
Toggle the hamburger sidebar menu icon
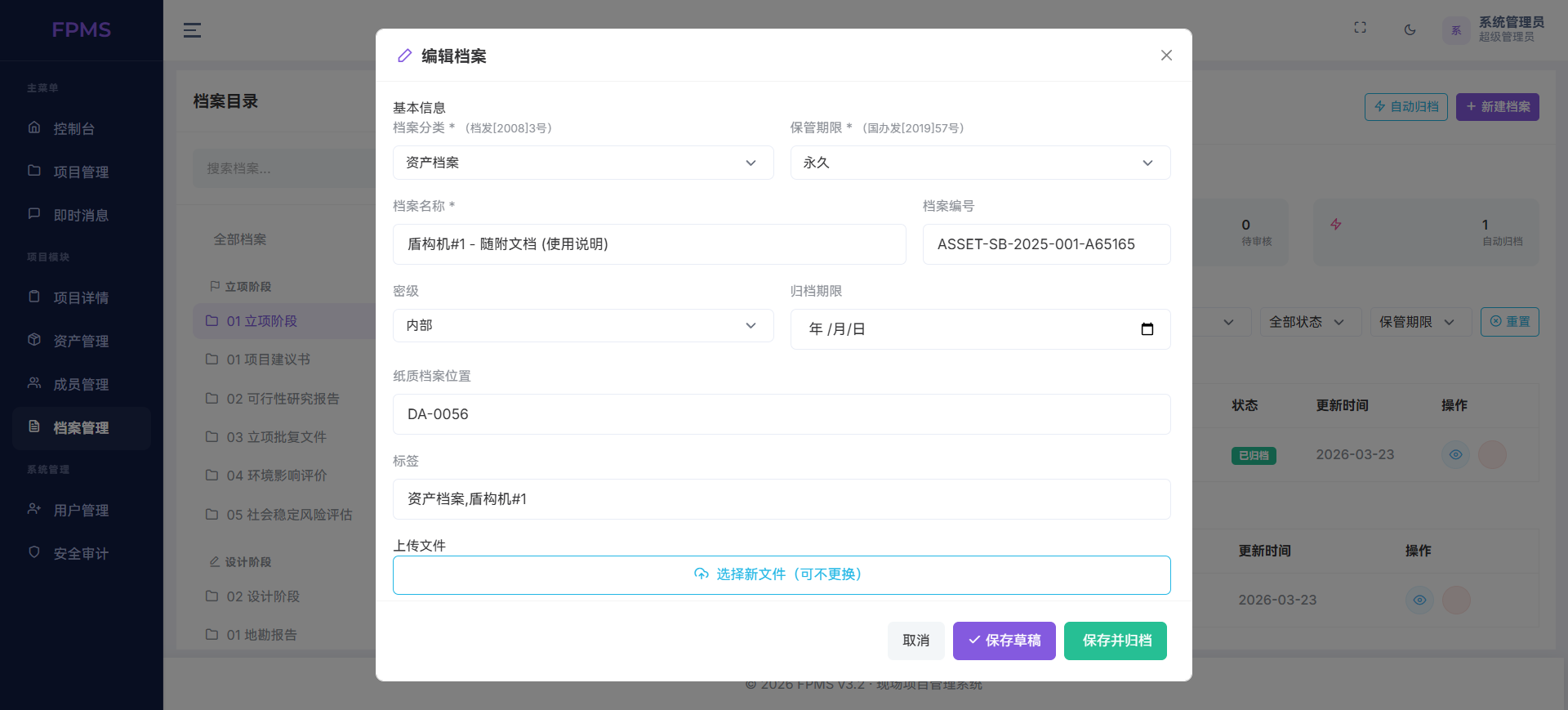click(192, 30)
